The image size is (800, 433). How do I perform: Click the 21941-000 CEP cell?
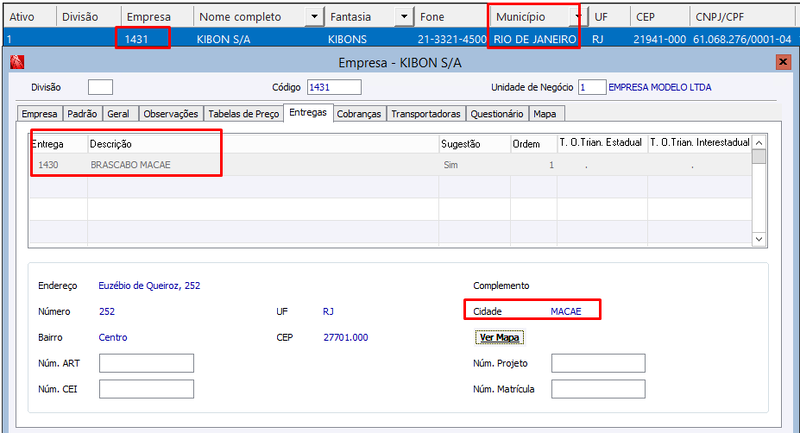(660, 39)
